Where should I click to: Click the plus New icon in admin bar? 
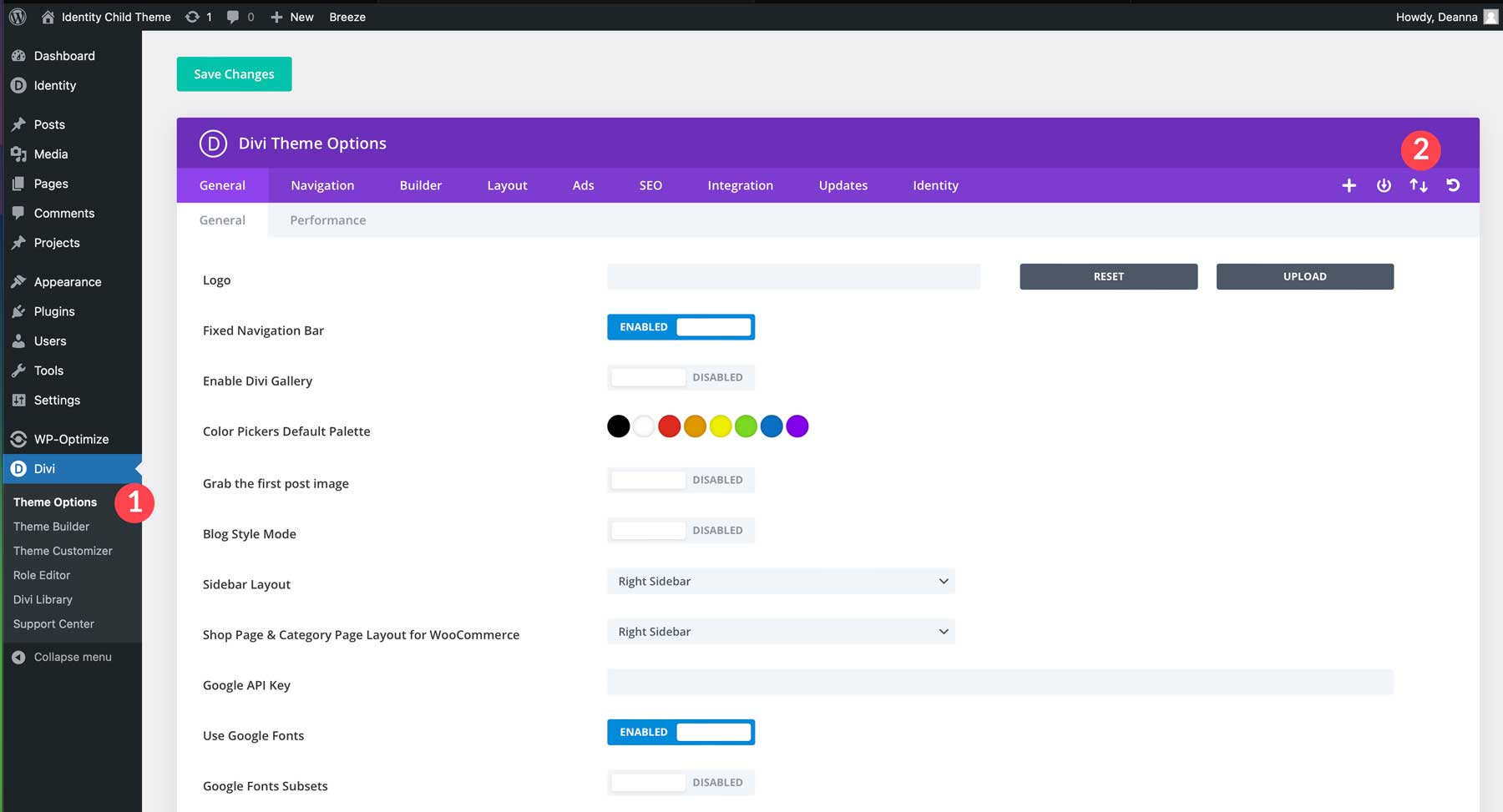276,17
